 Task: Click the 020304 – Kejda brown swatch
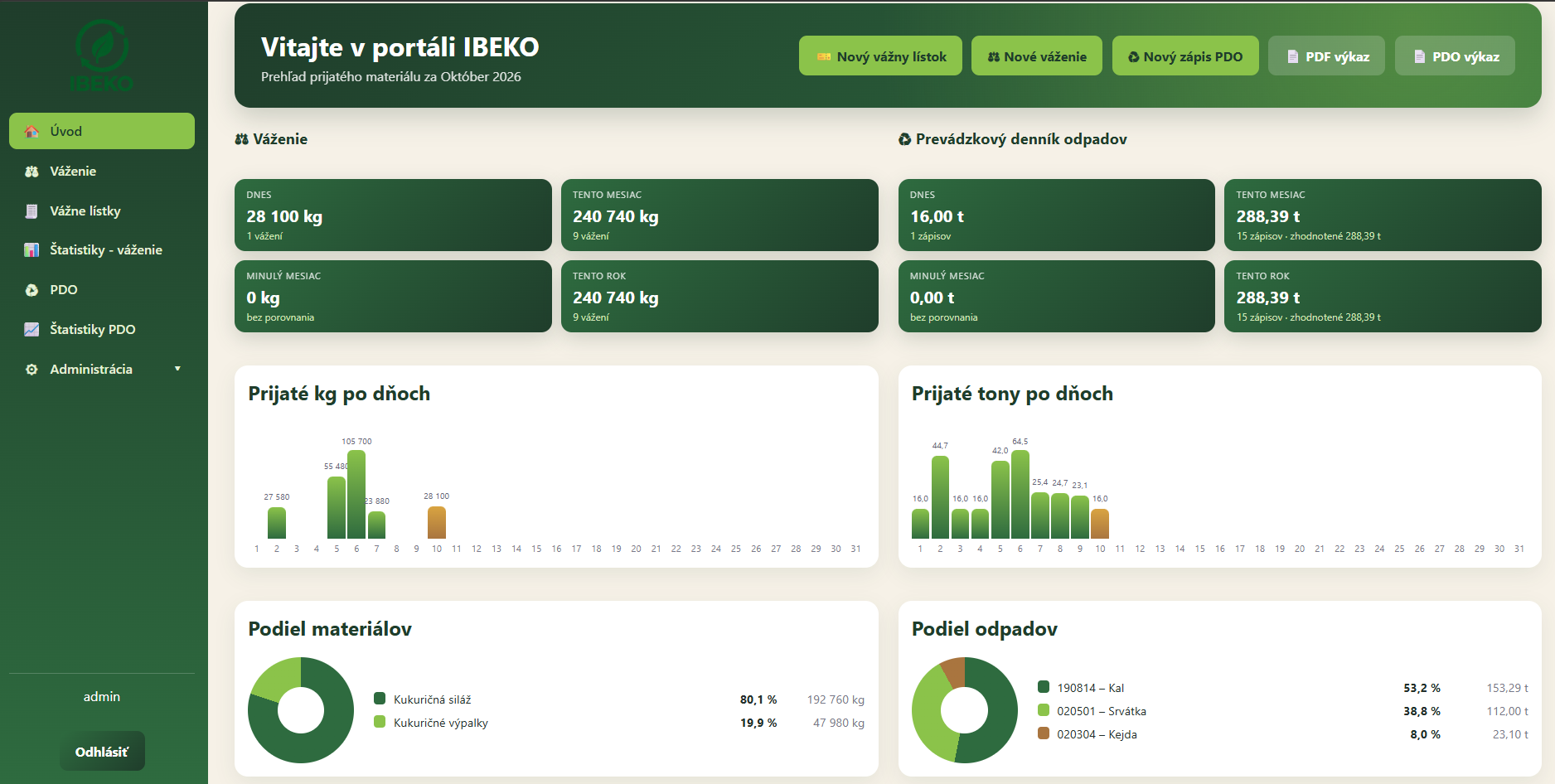pos(1044,733)
